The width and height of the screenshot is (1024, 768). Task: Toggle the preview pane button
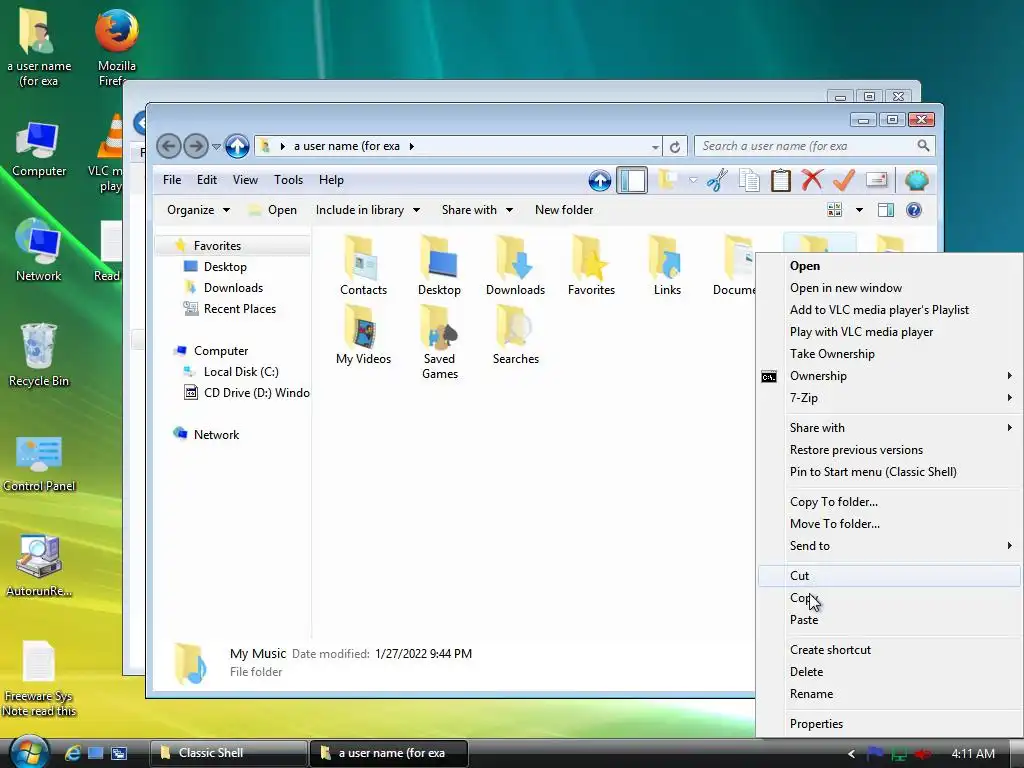(886, 210)
